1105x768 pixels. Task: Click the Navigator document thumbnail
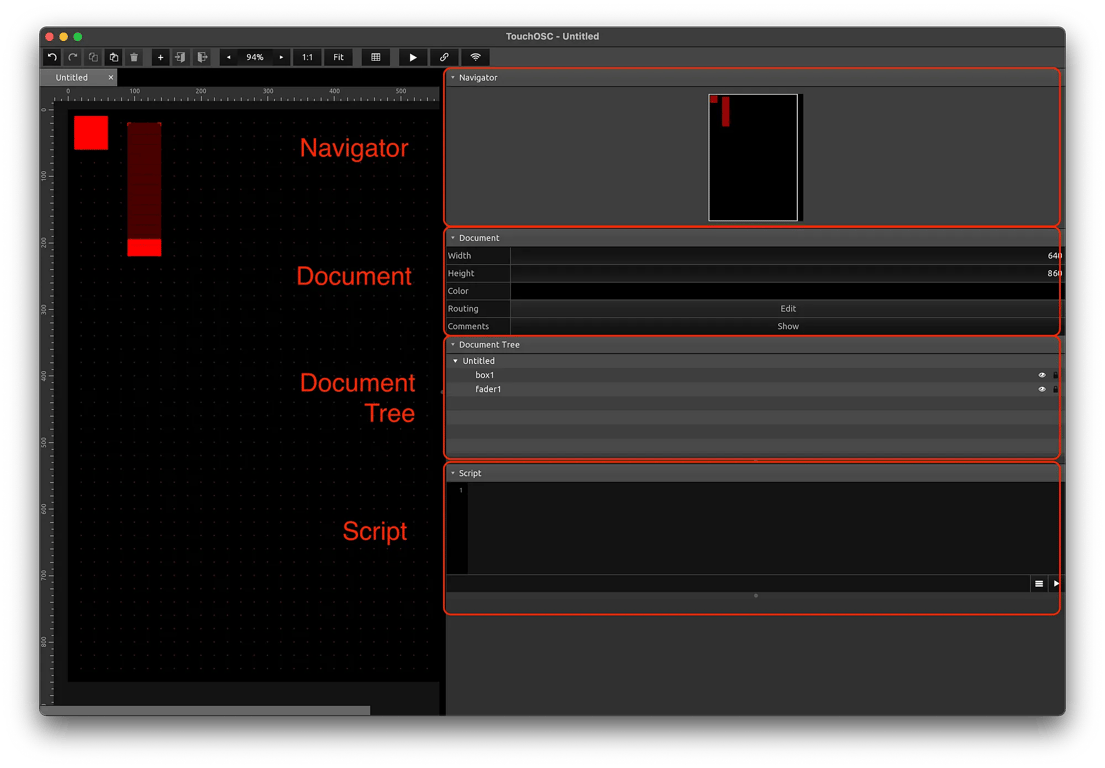753,157
